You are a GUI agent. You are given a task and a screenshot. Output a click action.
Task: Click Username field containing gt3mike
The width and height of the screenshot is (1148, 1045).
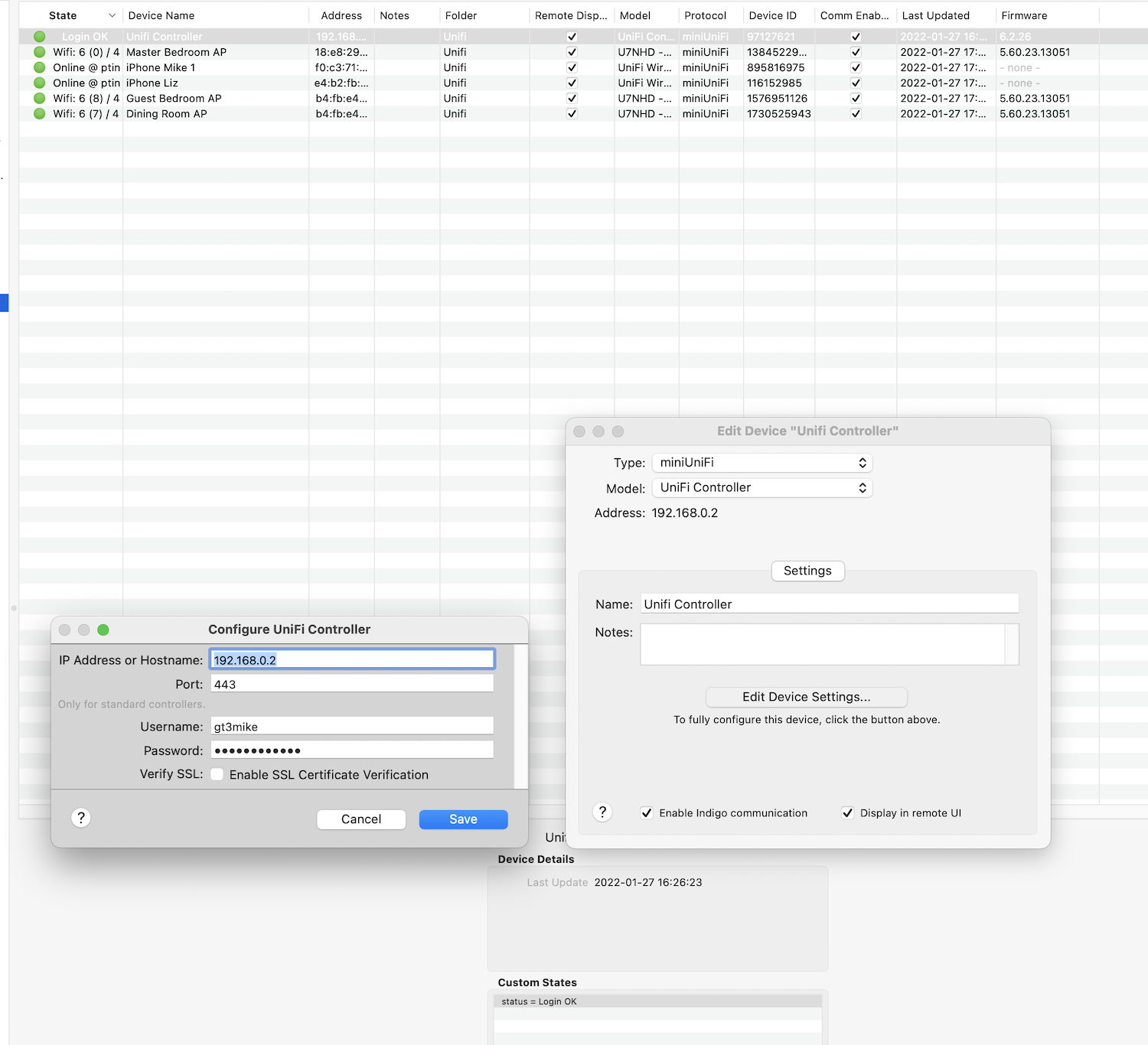point(352,726)
